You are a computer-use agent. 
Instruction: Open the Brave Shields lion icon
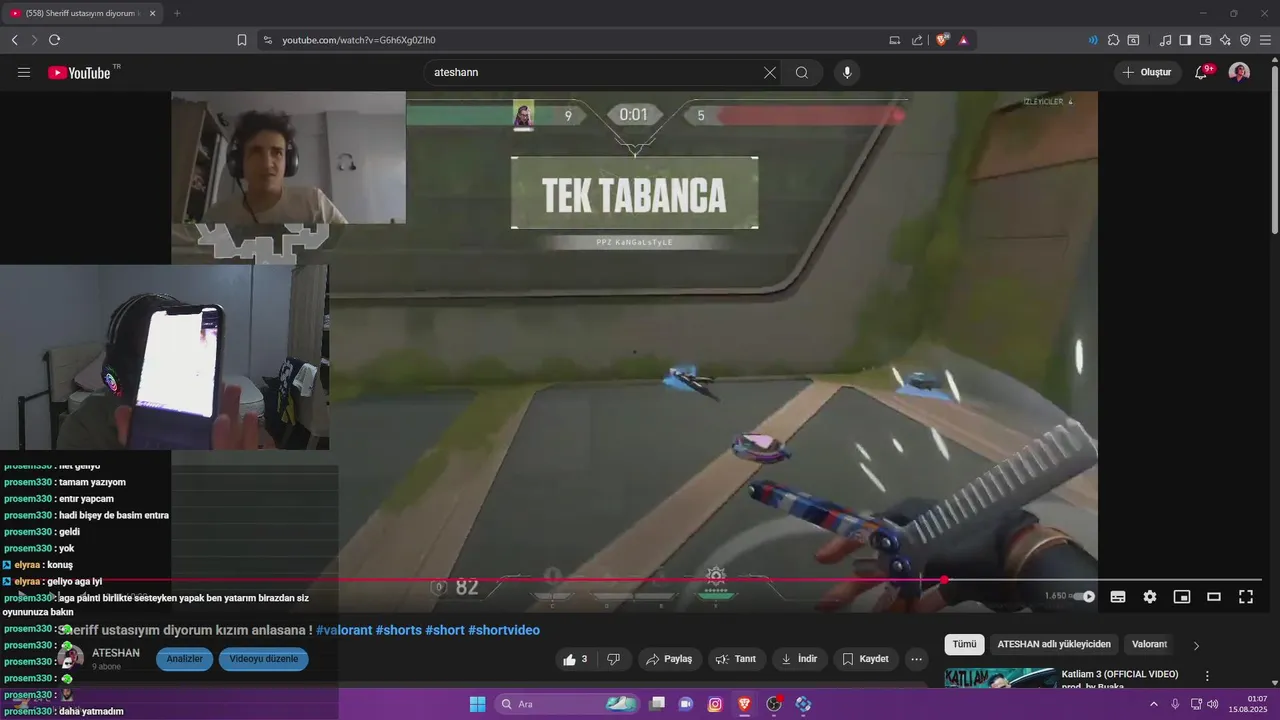coord(942,40)
